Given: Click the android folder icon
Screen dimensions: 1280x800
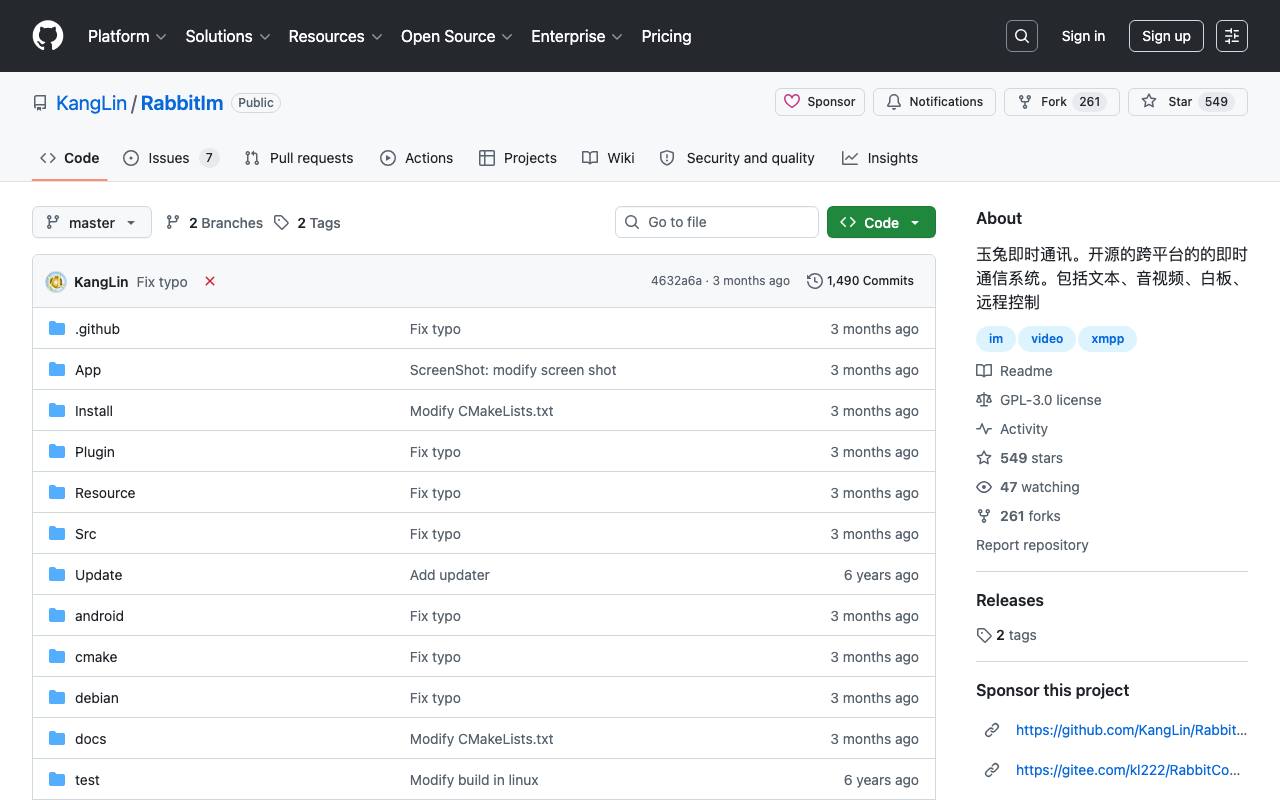Looking at the screenshot, I should pos(57,615).
